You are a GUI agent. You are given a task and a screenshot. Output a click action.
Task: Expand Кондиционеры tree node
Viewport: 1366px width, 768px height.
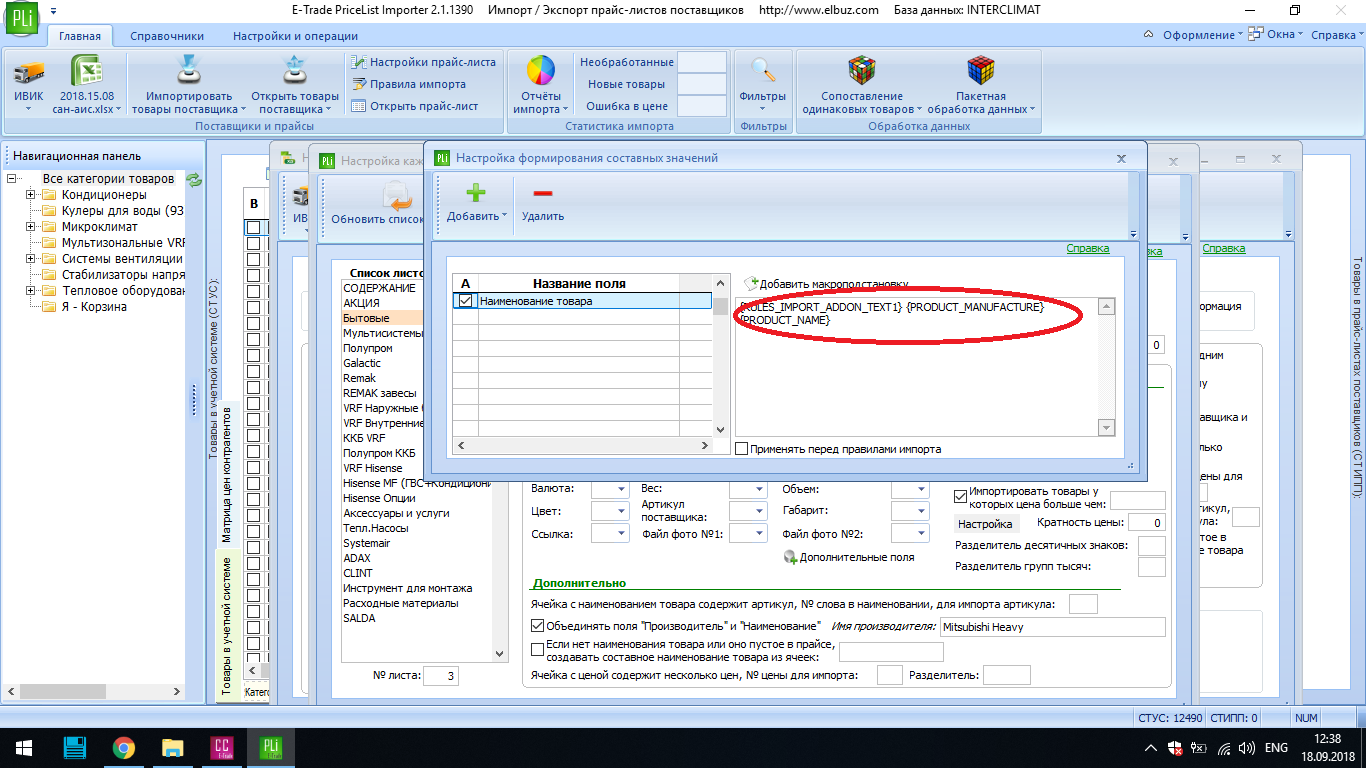click(31, 195)
